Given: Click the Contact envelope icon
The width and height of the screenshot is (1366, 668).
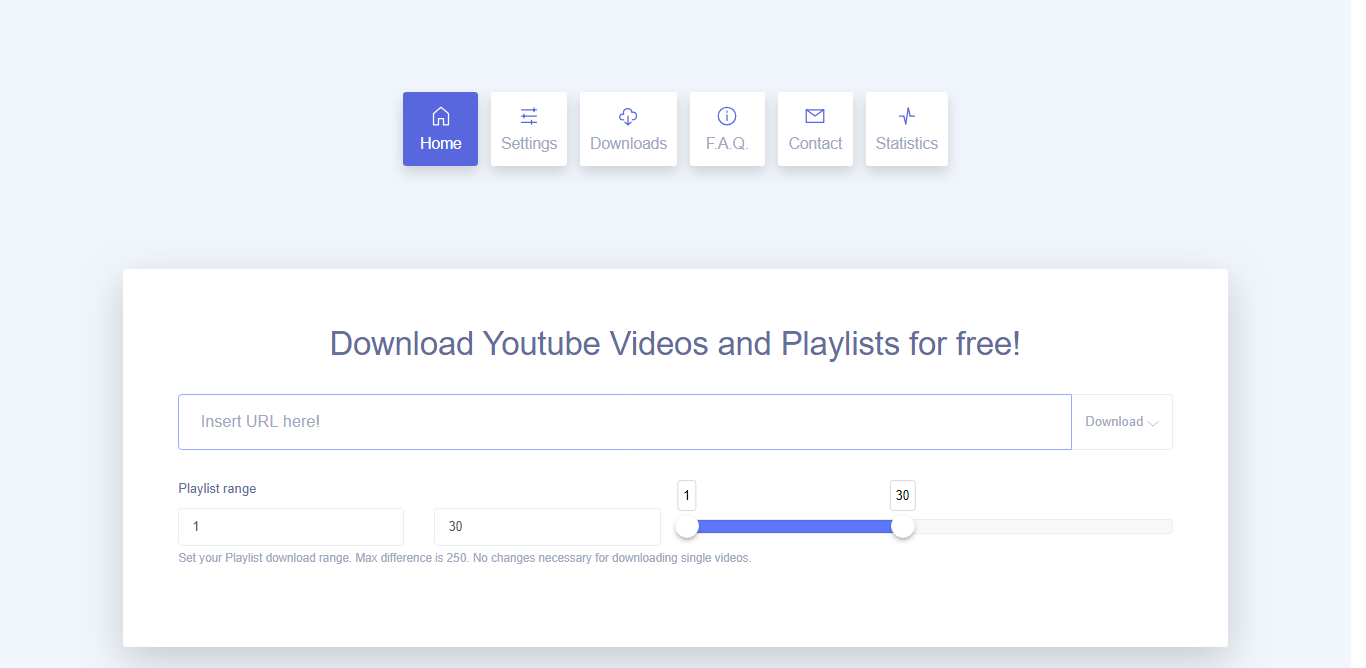Looking at the screenshot, I should (x=815, y=116).
